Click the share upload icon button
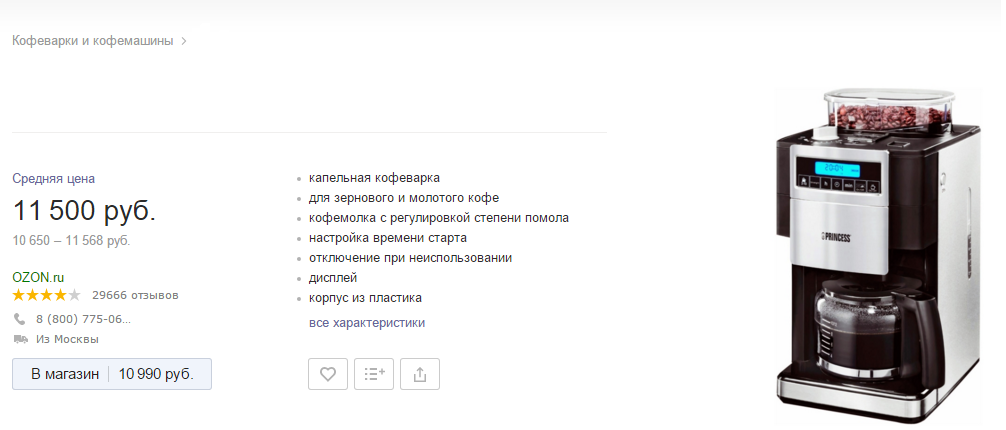Image resolution: width=1006 pixels, height=430 pixels. coord(420,374)
